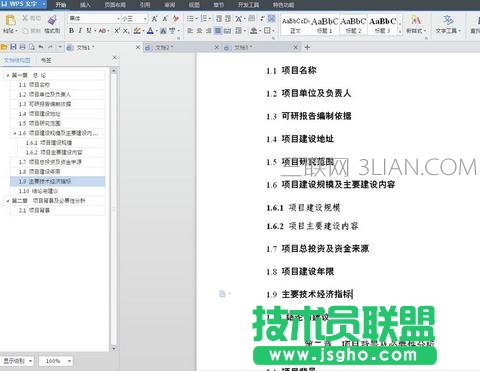Toggle Bold formatting

71,31
